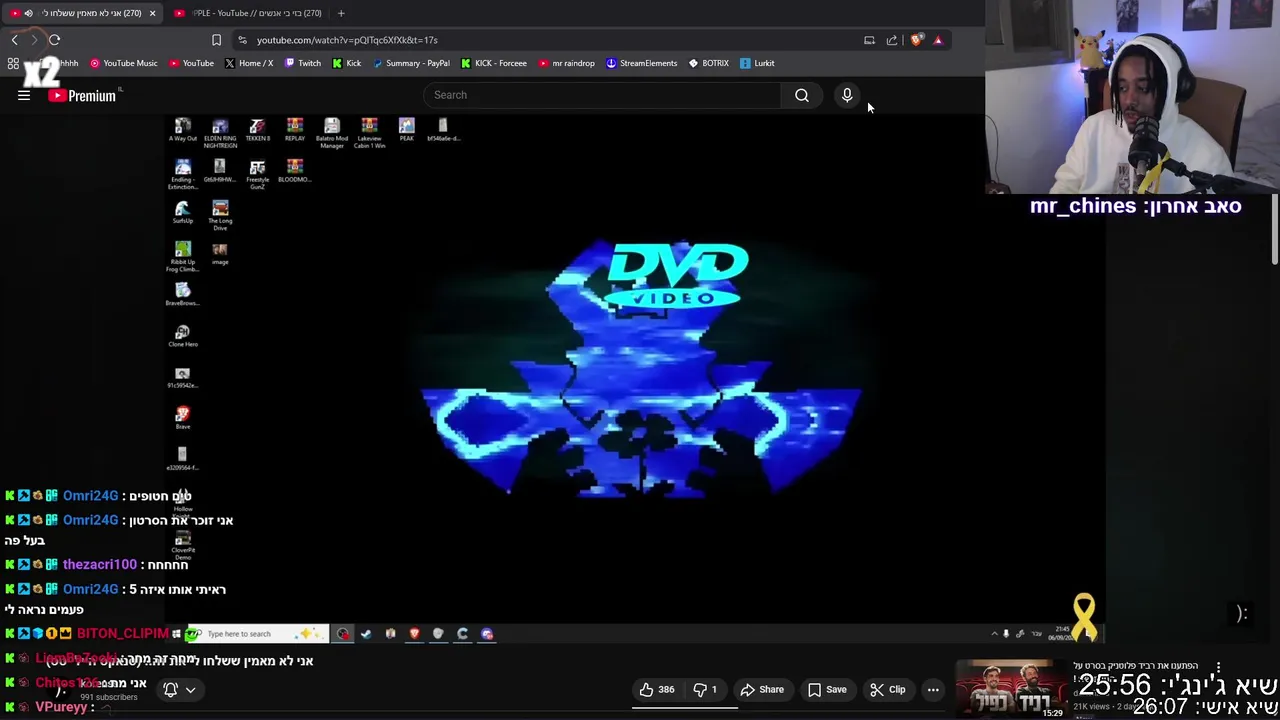Open the YouTube Music bookmark
Viewport: 1280px width, 720px height.
point(124,63)
